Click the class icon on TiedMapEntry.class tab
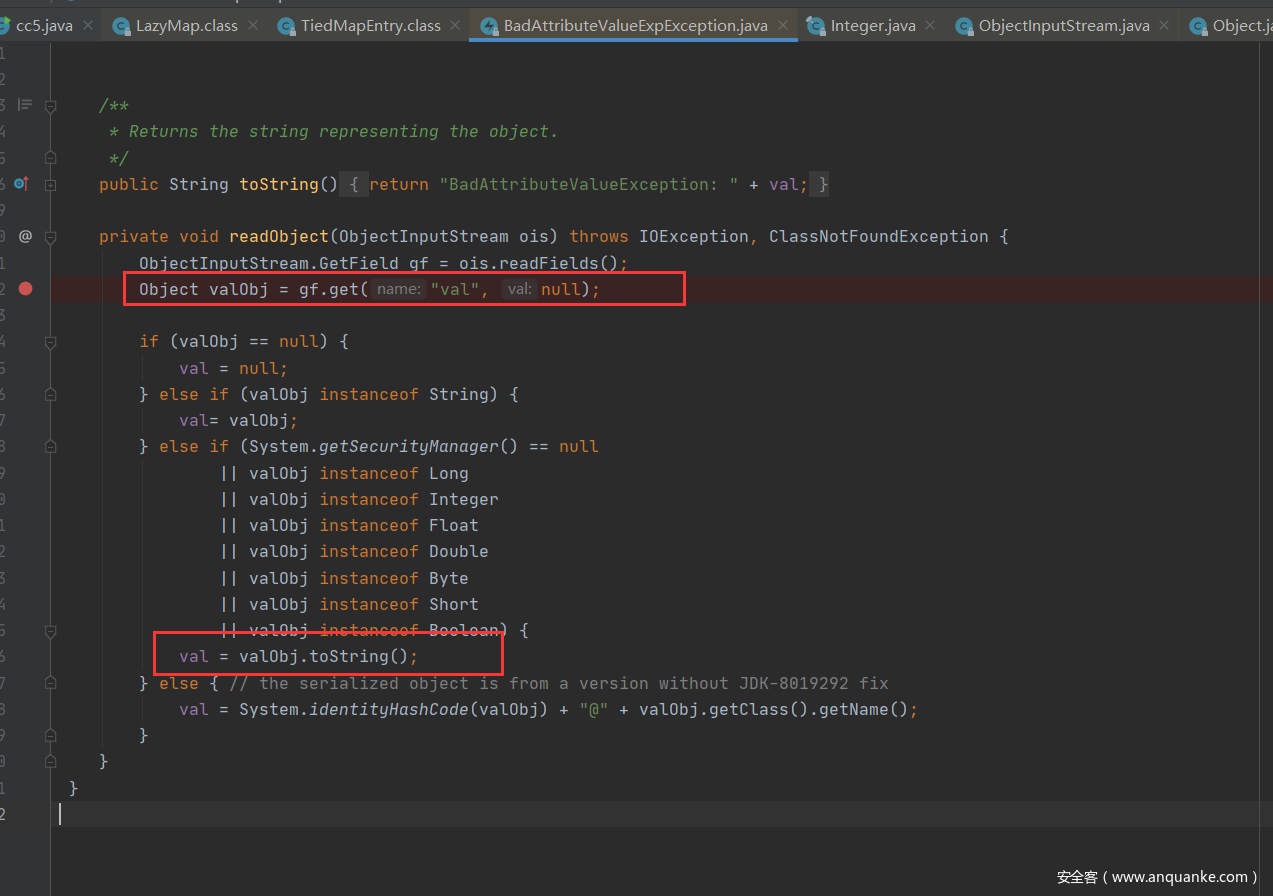 tap(286, 26)
